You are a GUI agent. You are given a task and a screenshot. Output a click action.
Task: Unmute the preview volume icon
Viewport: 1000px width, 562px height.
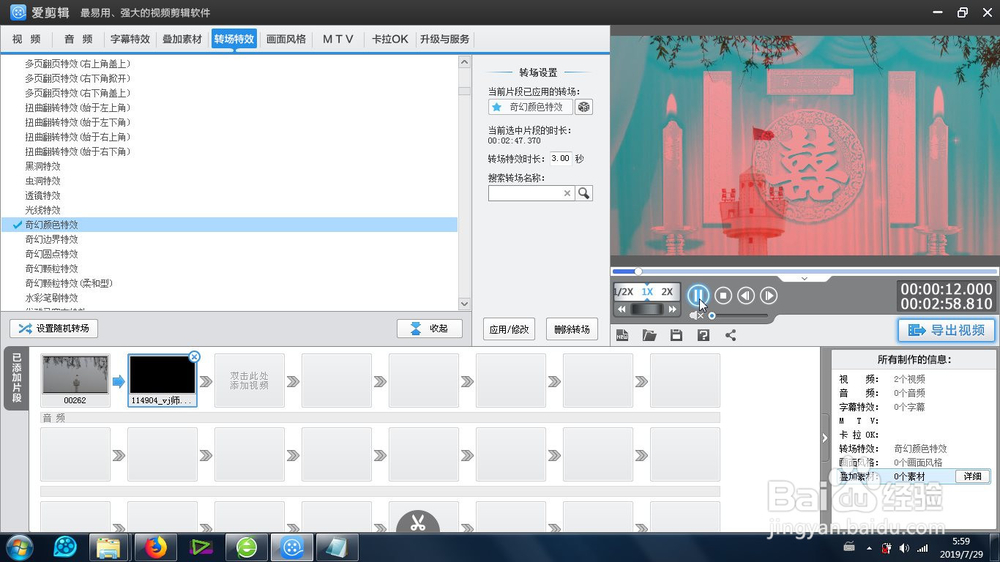696,315
